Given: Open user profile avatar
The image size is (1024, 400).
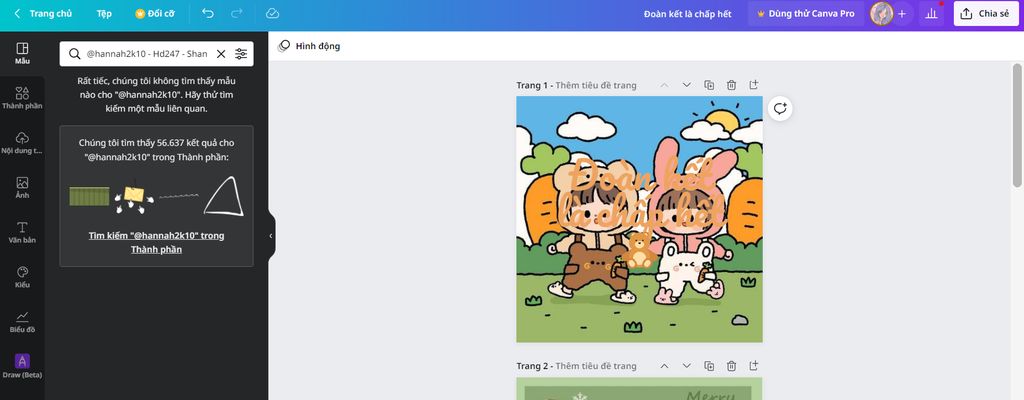Looking at the screenshot, I should tap(882, 13).
